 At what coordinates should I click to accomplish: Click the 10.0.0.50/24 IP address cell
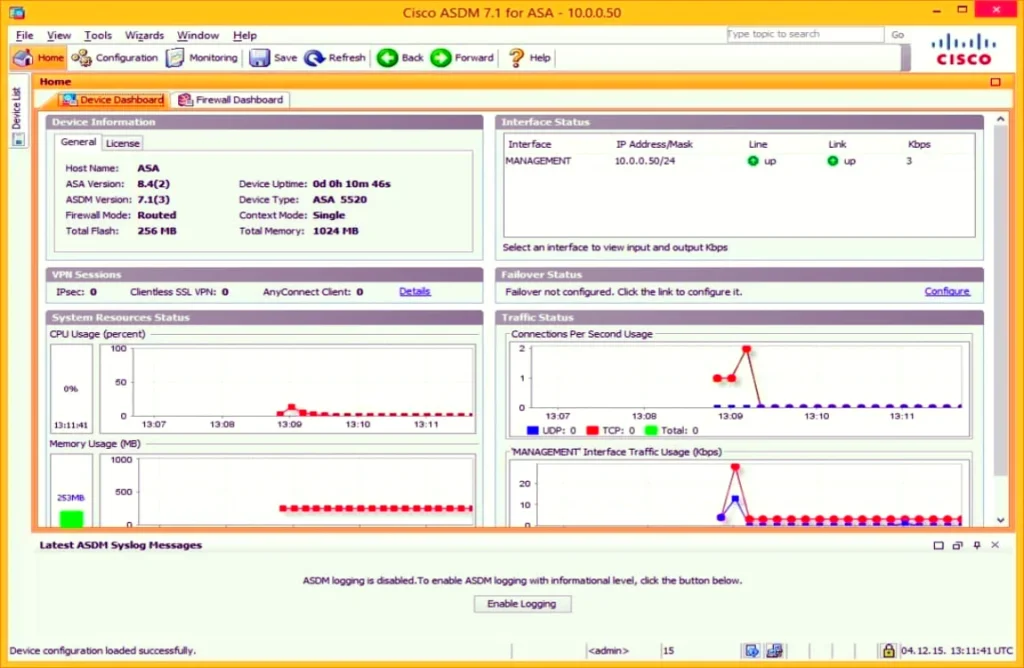pyautogui.click(x=645, y=161)
